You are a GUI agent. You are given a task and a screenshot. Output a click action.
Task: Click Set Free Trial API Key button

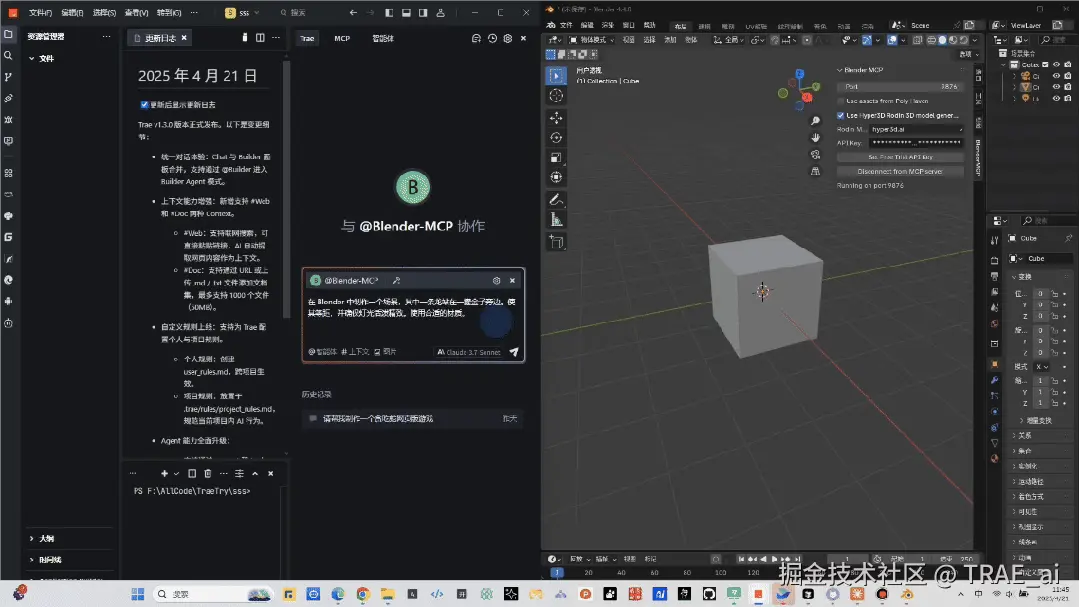(899, 157)
